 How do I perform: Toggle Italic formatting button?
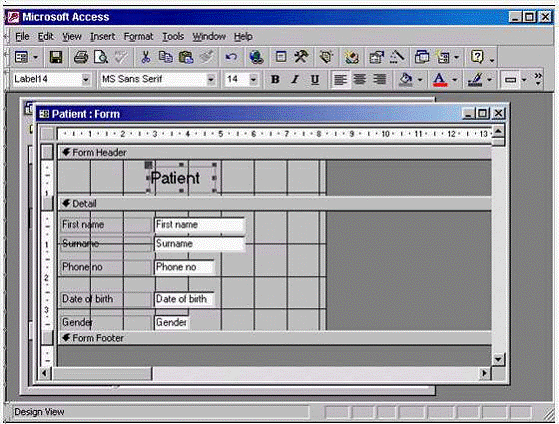pos(295,79)
